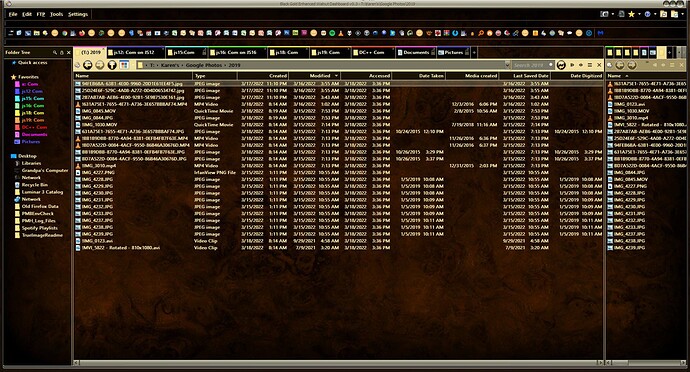Screen dimensions: 690x372
Task: Open the FTP menu
Action: pyautogui.click(x=41, y=14)
